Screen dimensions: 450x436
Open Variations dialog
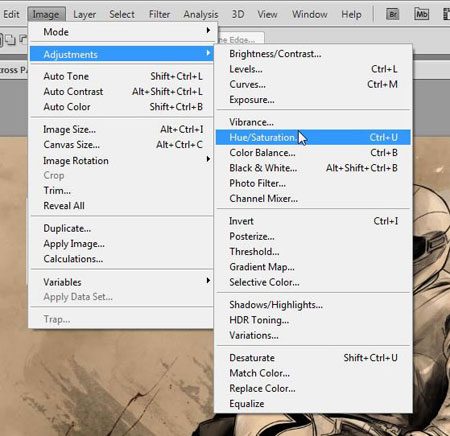click(313, 335)
